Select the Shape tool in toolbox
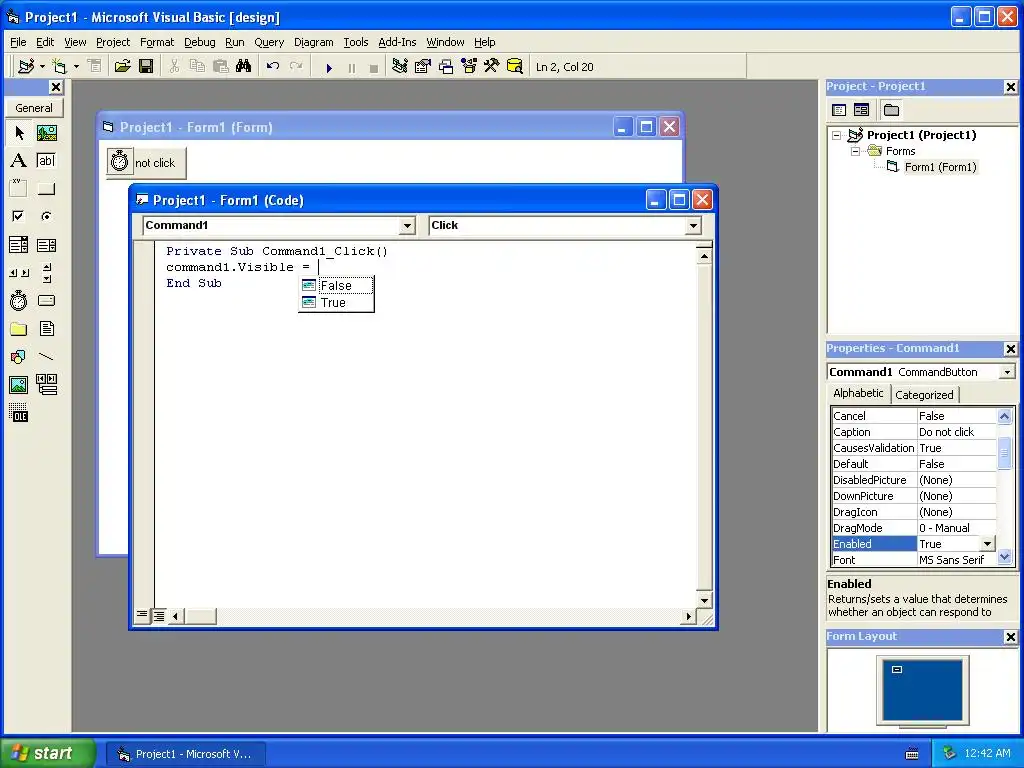 pyautogui.click(x=19, y=357)
